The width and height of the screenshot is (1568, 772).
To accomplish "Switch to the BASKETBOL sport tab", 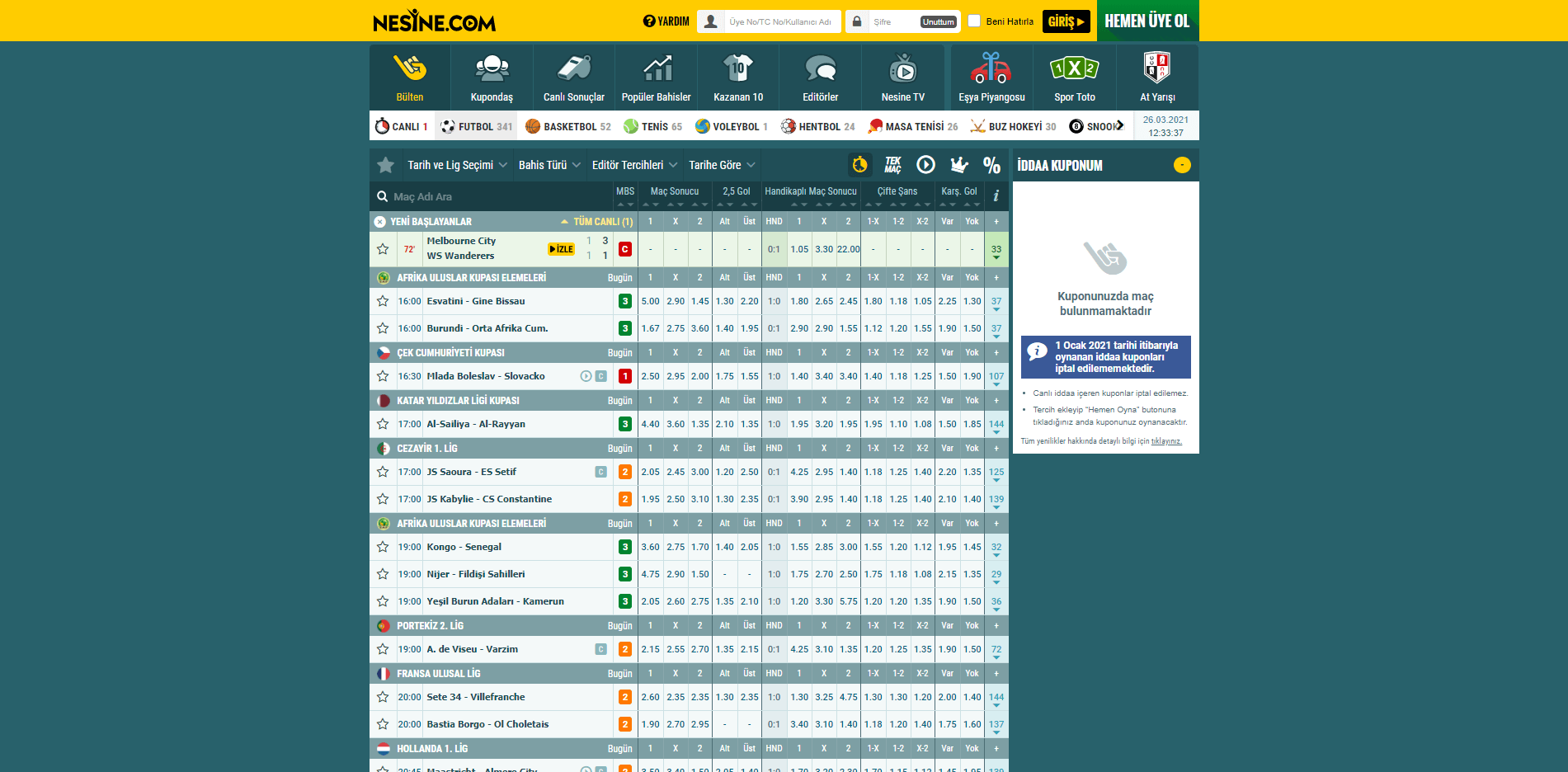I will (x=568, y=126).
